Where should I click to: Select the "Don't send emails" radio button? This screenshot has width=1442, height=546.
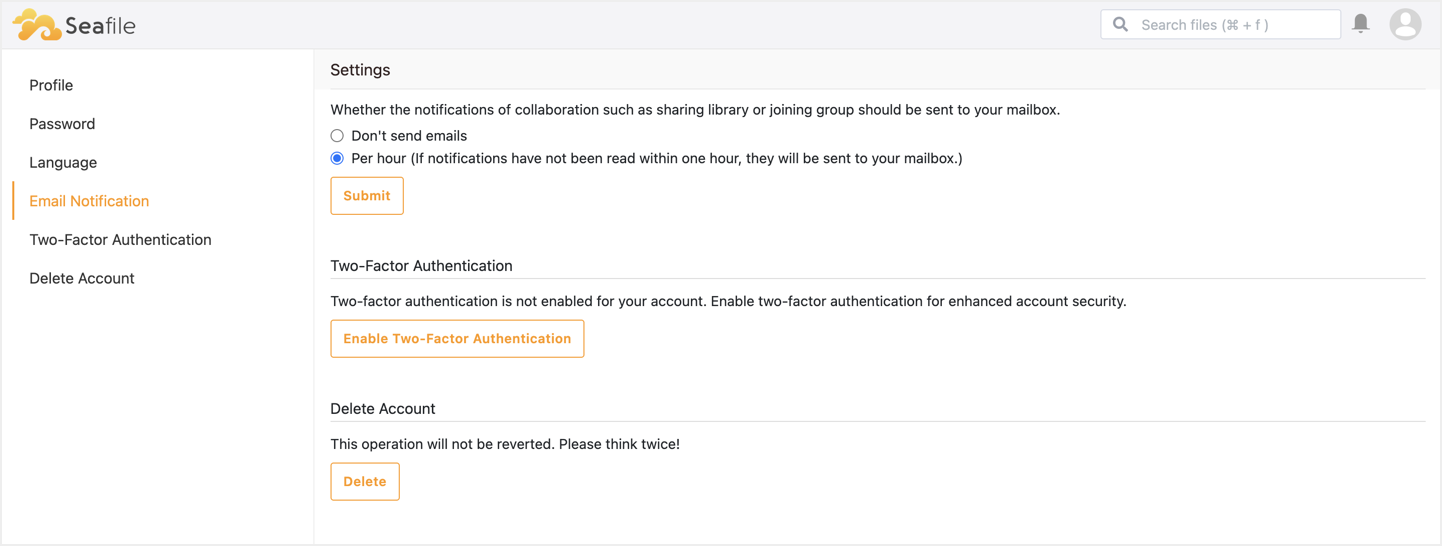point(337,136)
